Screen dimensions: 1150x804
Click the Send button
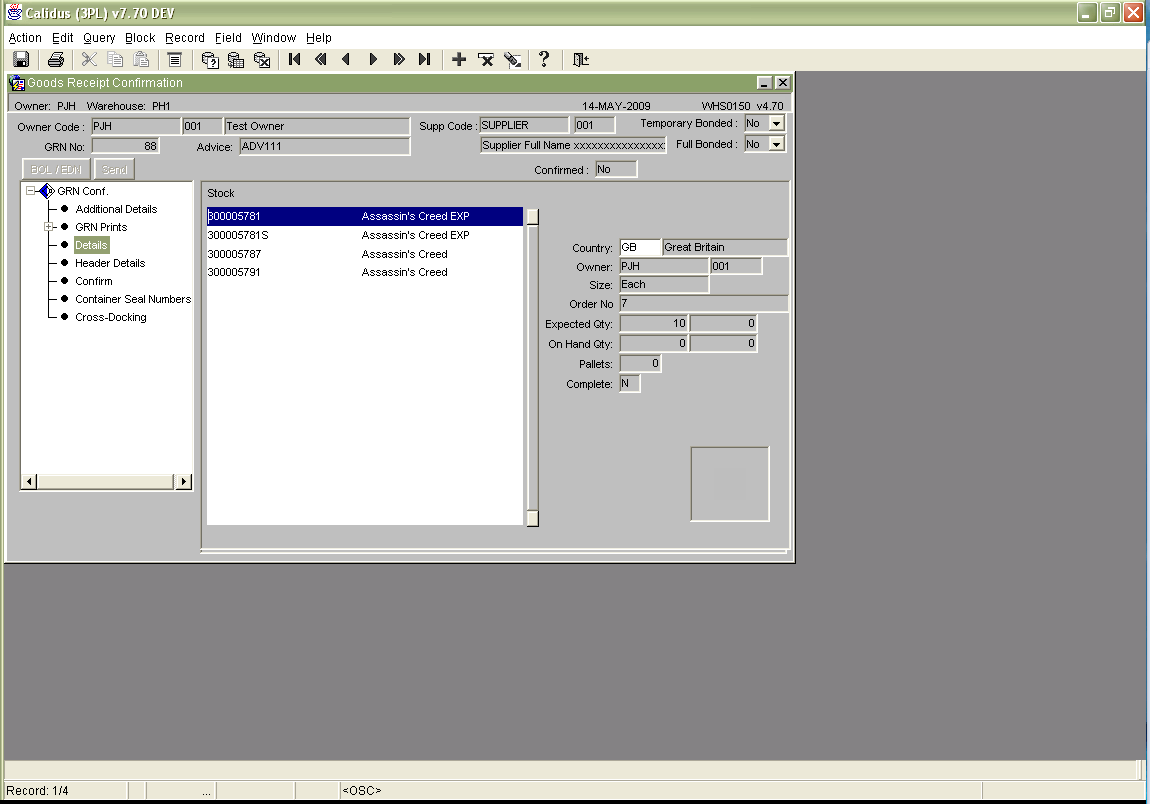[x=114, y=169]
